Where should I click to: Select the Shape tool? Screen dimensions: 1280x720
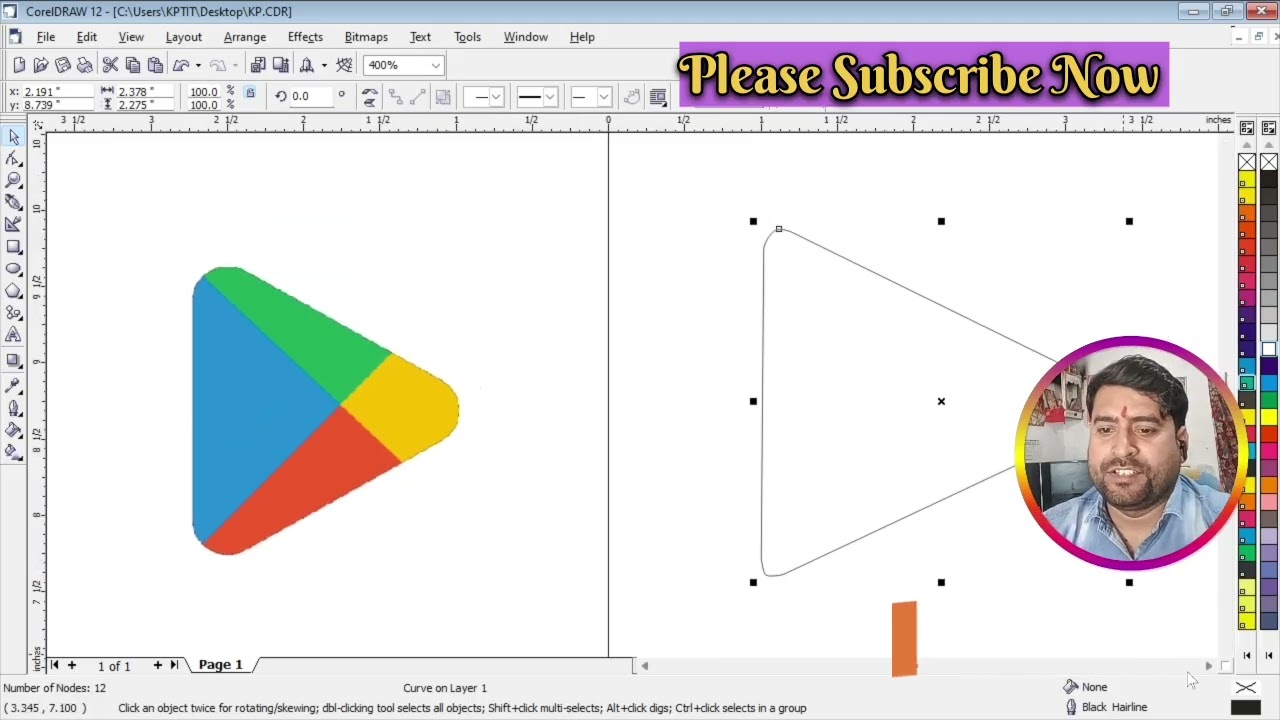click(x=13, y=159)
